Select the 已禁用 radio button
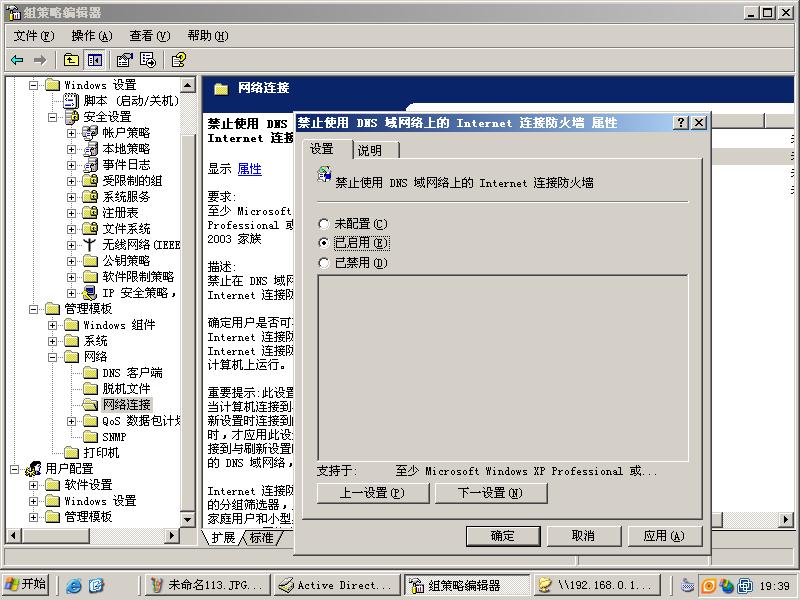This screenshot has height=600, width=800. (322, 263)
